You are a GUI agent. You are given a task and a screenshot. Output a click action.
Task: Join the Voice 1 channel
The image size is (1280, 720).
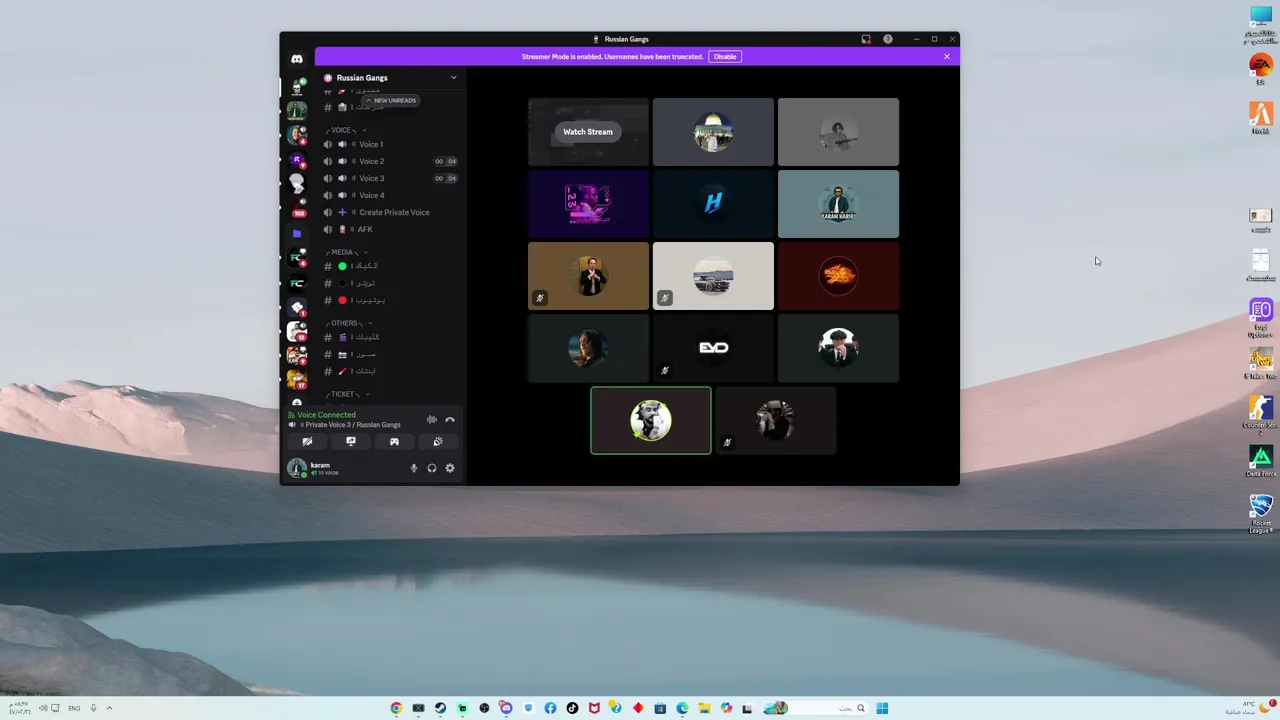(390, 144)
